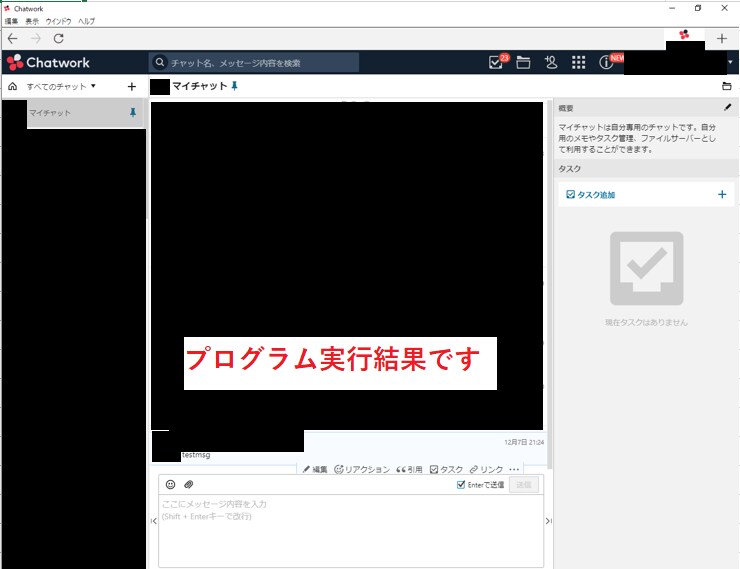This screenshot has height=569, width=740.
Task: Open the emoji picker smiley icon
Action: coord(170,484)
